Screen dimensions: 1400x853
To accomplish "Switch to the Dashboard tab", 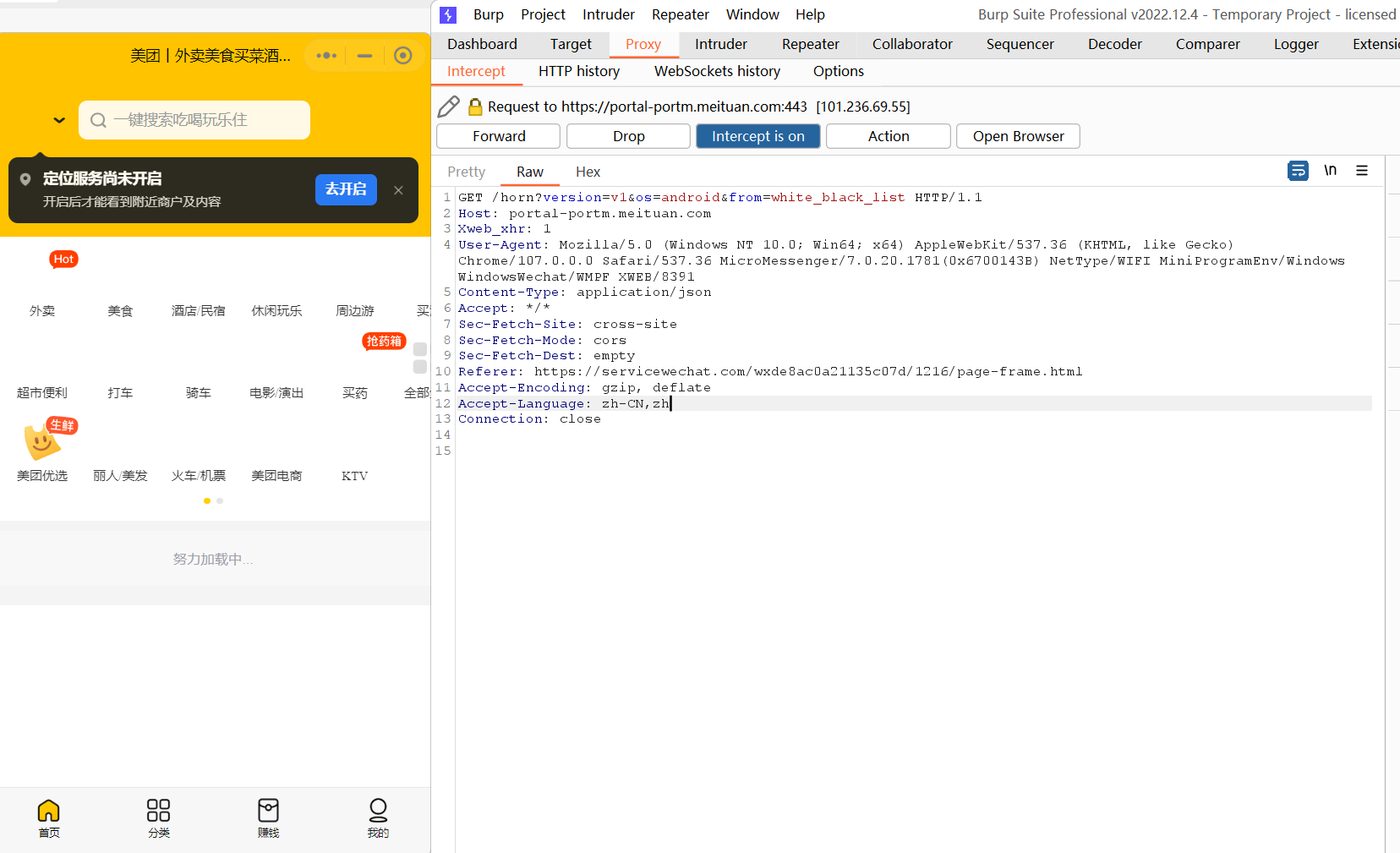I will (482, 44).
